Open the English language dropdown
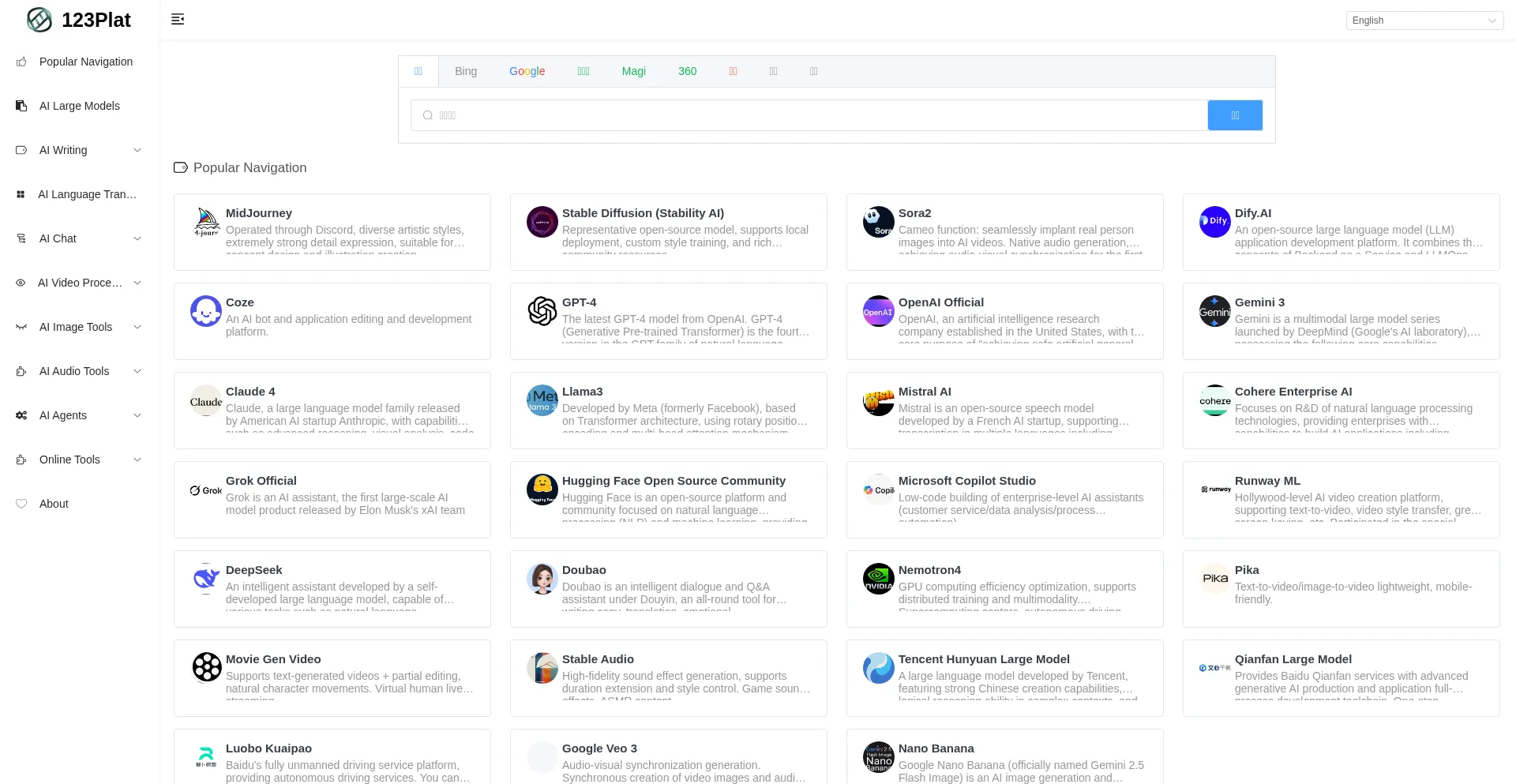This screenshot has height=784, width=1516. tap(1424, 21)
